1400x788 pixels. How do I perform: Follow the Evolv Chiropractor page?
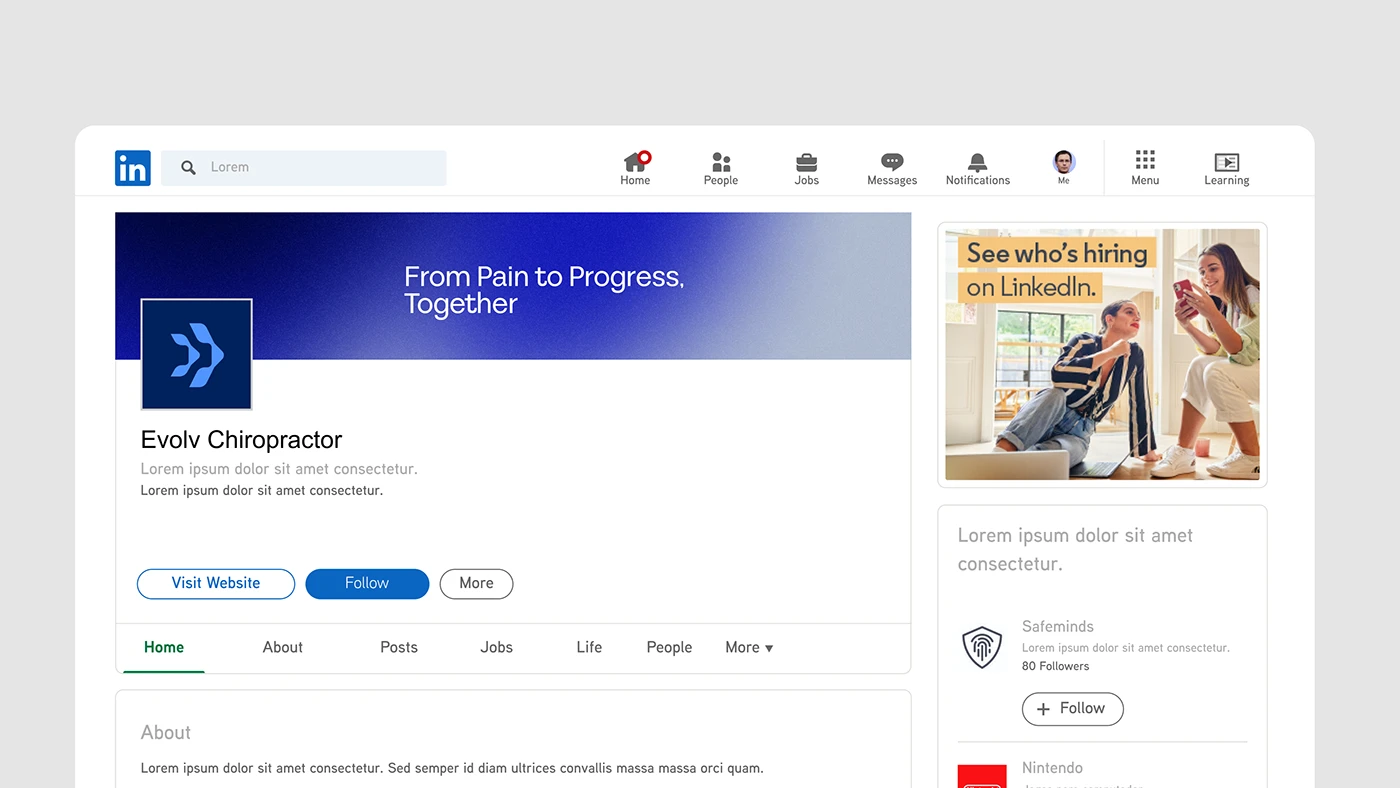367,584
